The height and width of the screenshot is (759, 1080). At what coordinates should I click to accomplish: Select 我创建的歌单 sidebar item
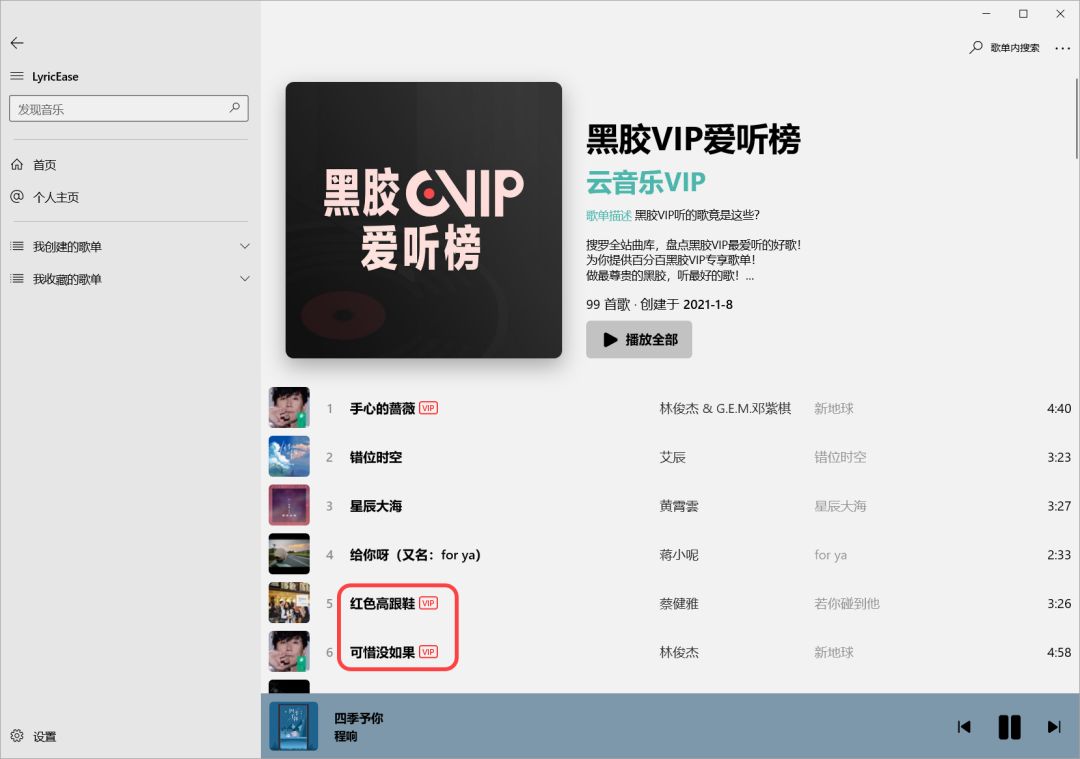(68, 247)
